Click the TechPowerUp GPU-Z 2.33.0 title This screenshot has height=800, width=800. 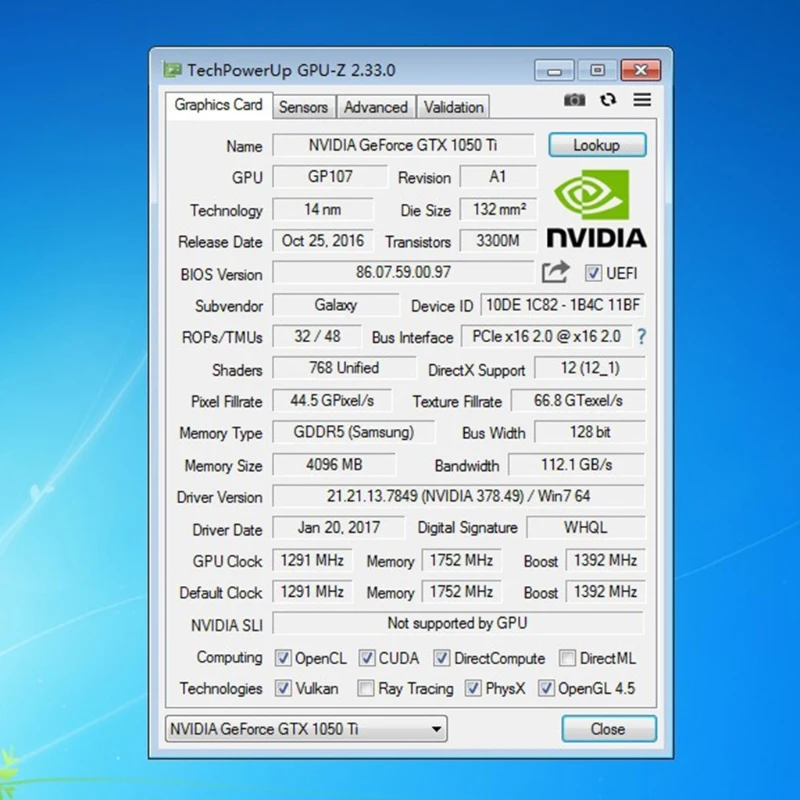point(291,70)
